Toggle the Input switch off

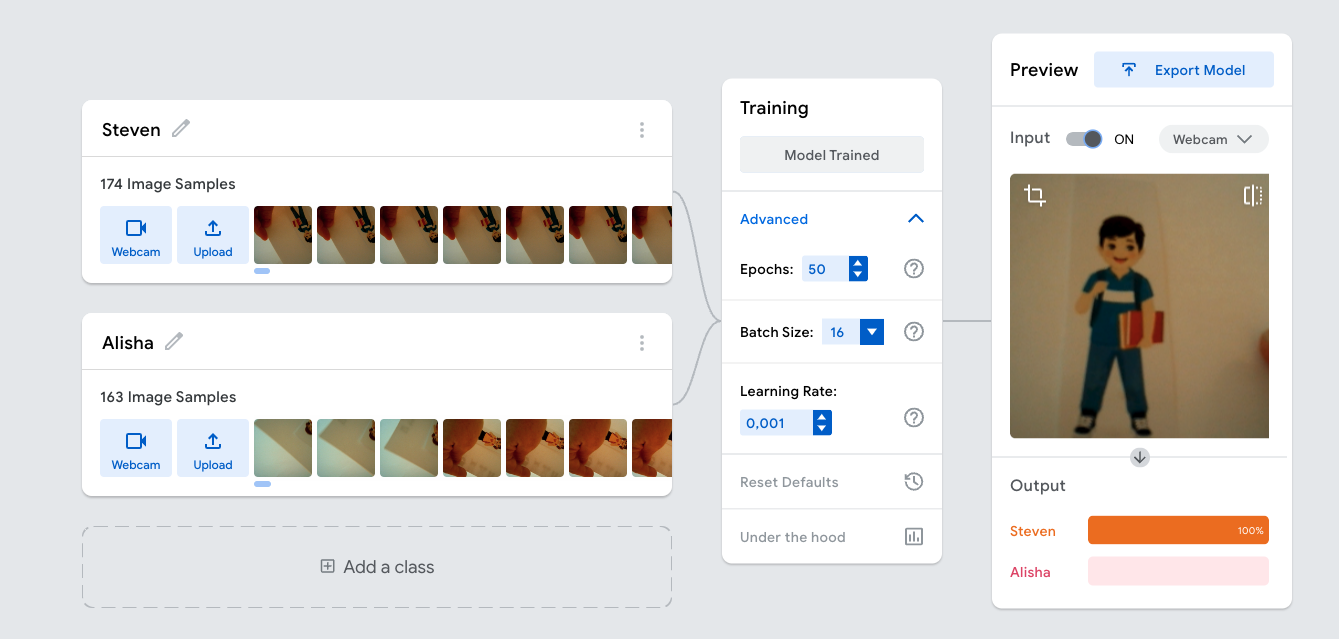[x=1084, y=139]
